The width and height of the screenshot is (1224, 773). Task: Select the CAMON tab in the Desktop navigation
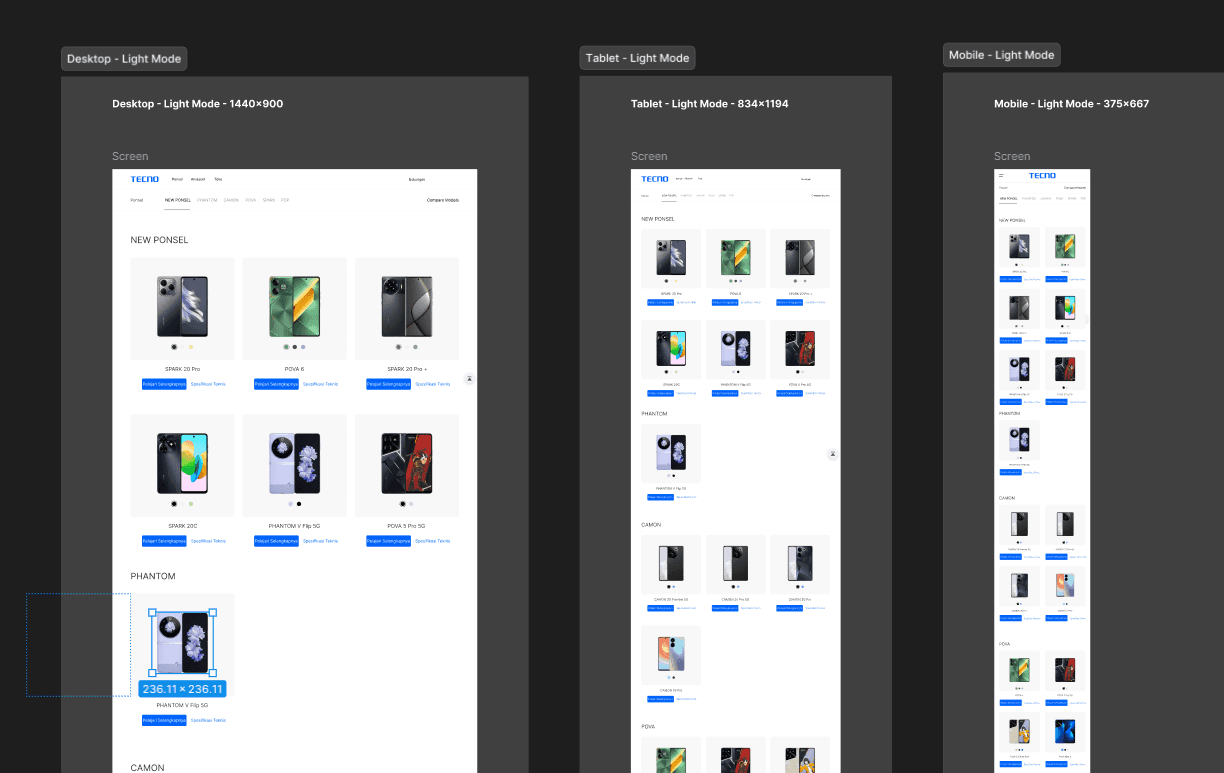tap(231, 200)
